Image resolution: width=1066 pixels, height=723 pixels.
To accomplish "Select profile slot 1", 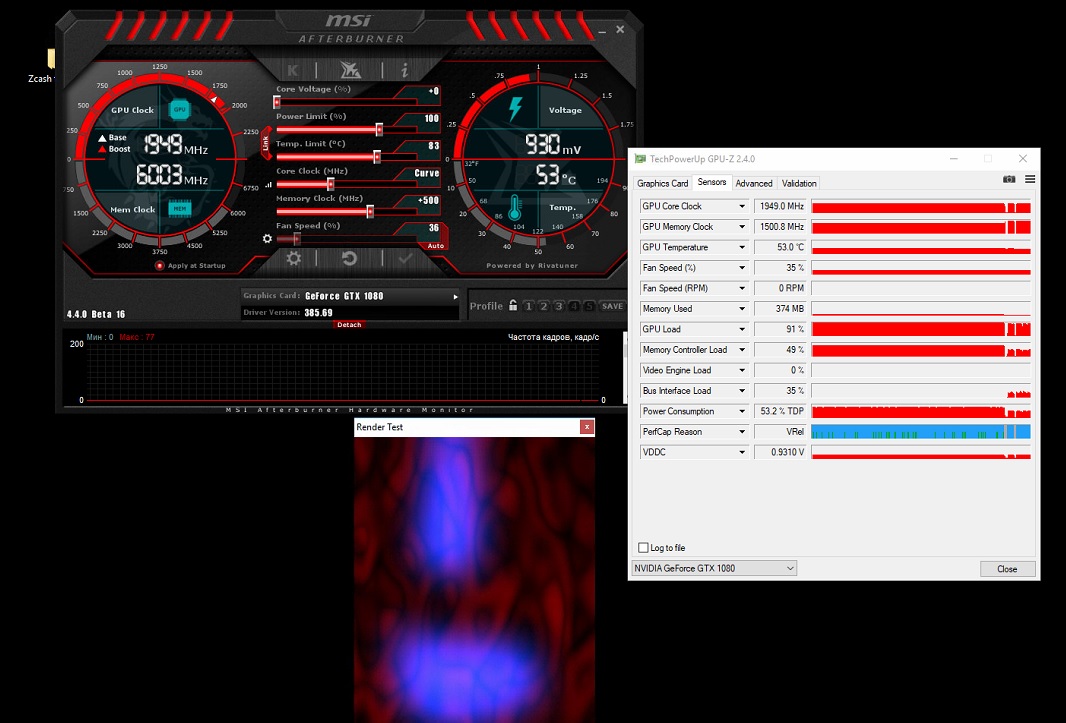I will pos(529,306).
